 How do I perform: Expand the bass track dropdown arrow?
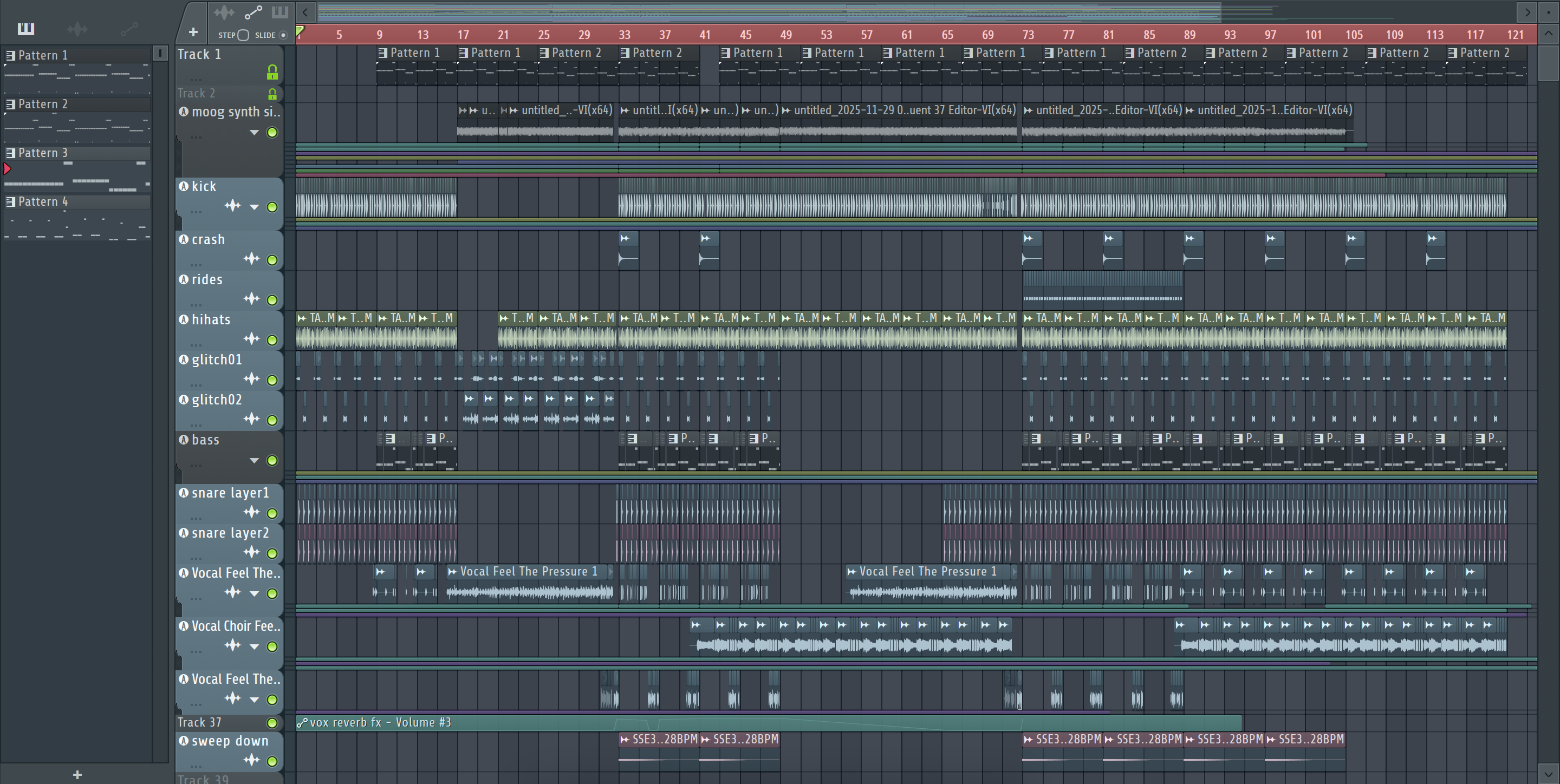click(255, 461)
